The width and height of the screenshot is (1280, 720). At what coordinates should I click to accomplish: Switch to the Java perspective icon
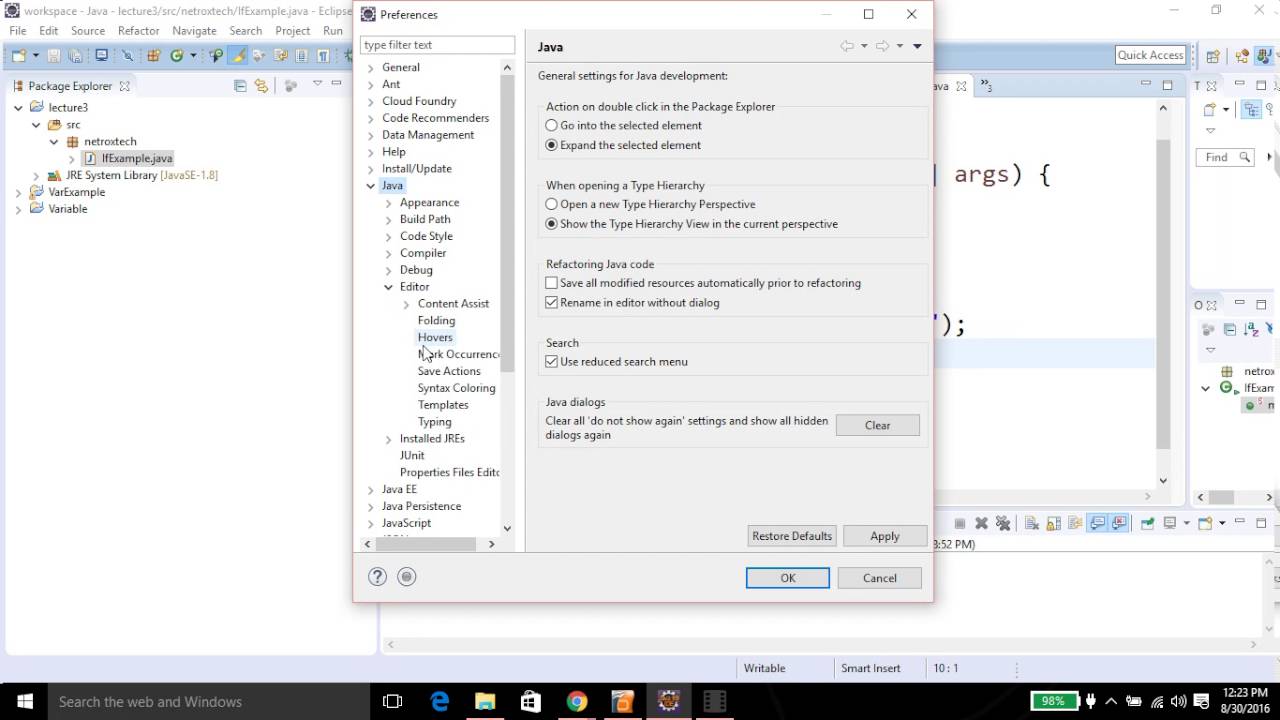tap(1263, 56)
